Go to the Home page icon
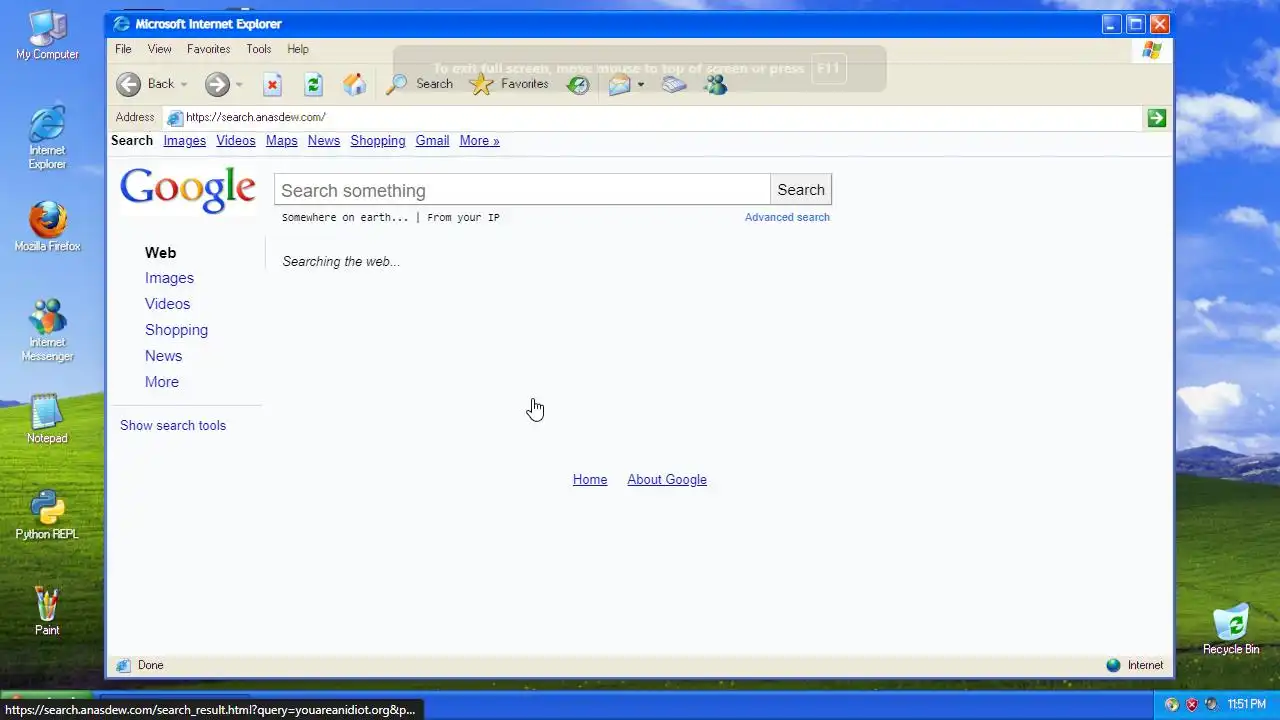The image size is (1280, 720). [x=354, y=85]
